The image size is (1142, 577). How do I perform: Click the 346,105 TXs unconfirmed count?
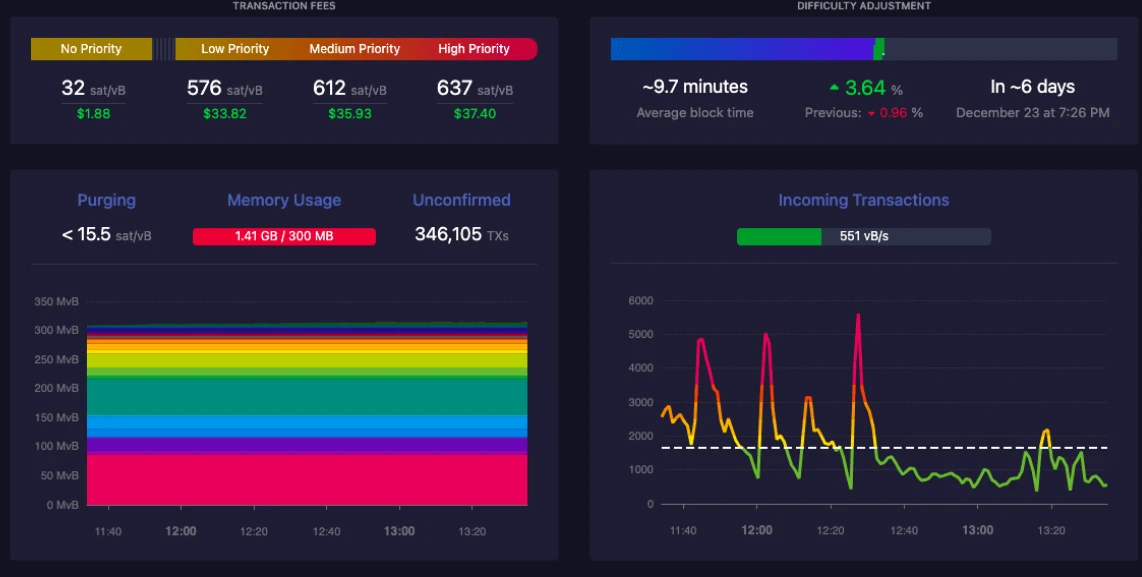click(462, 235)
